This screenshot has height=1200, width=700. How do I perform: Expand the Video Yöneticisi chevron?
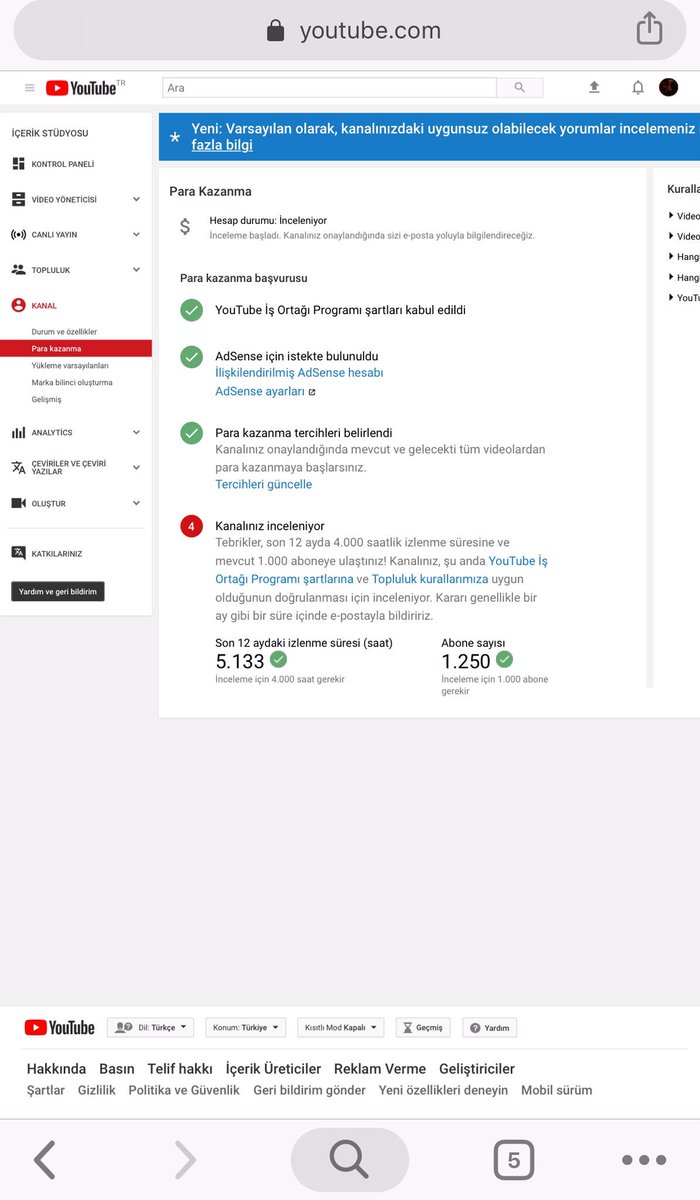click(136, 199)
